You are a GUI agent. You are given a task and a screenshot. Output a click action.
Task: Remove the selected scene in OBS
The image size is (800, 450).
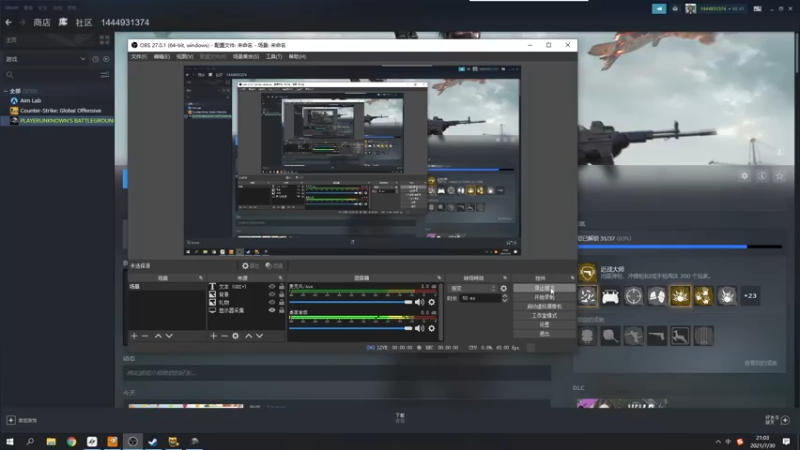click(x=145, y=336)
